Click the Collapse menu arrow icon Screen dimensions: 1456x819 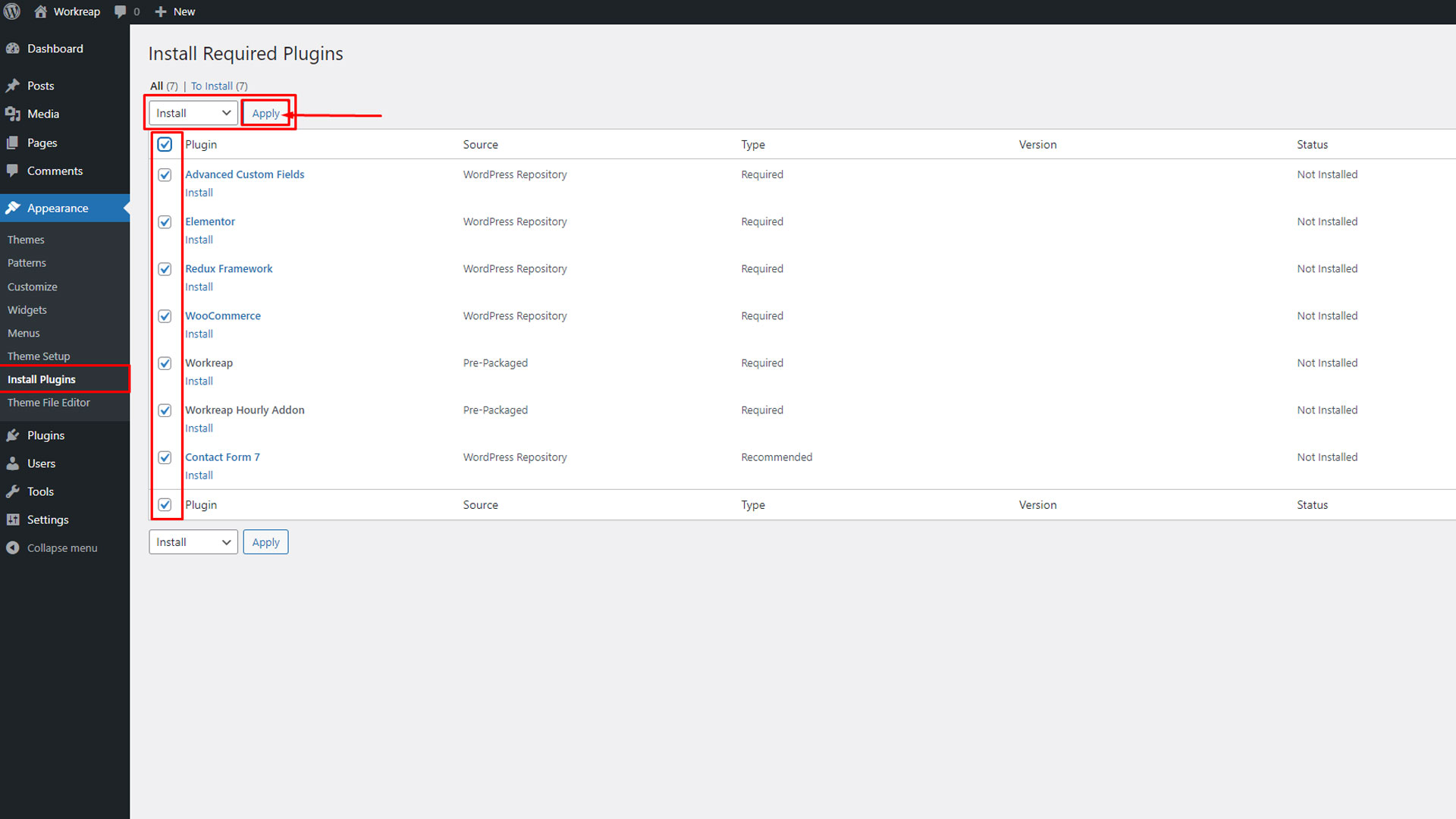[13, 548]
